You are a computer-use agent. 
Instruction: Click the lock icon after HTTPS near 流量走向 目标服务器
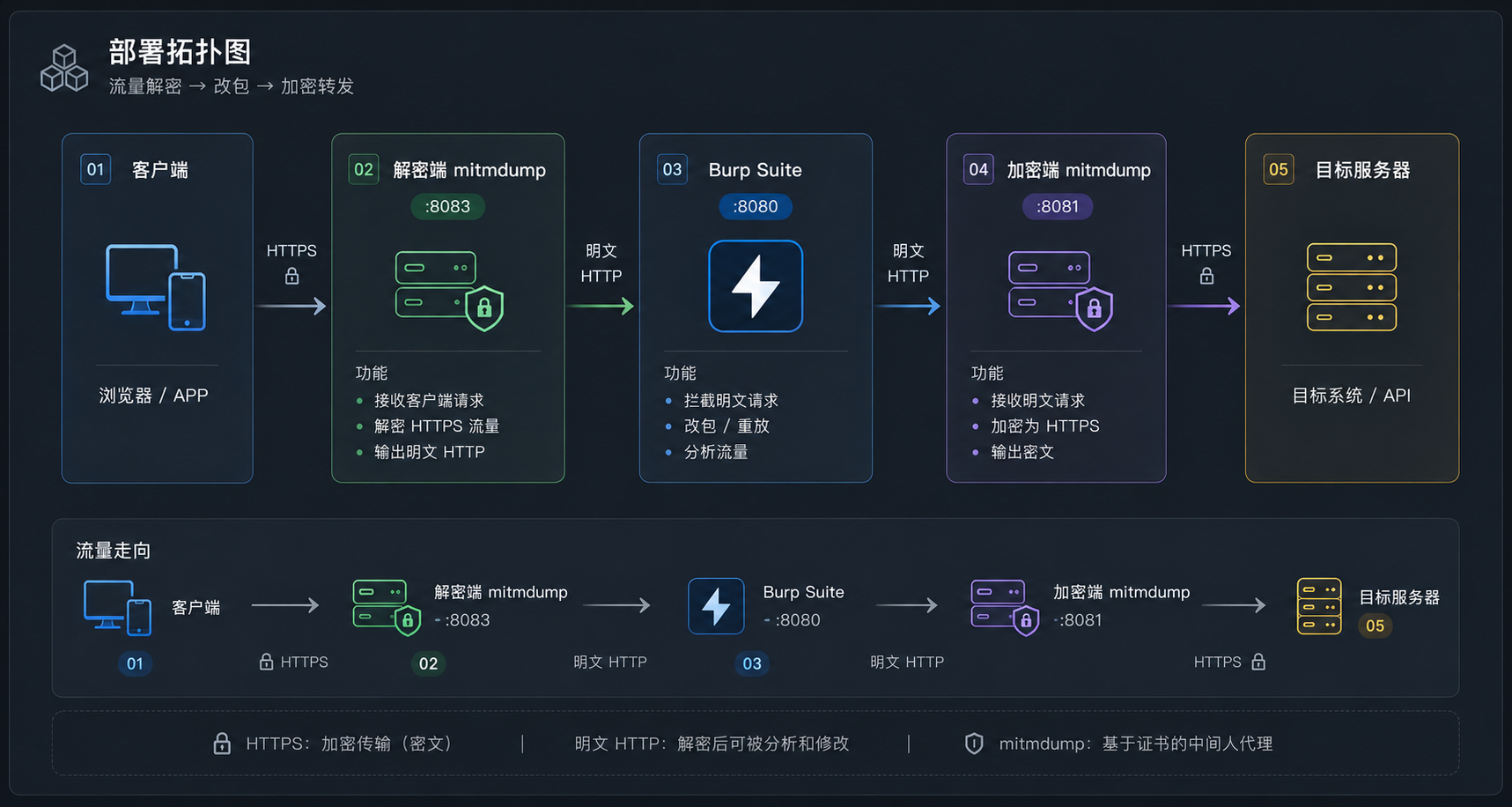[1258, 662]
